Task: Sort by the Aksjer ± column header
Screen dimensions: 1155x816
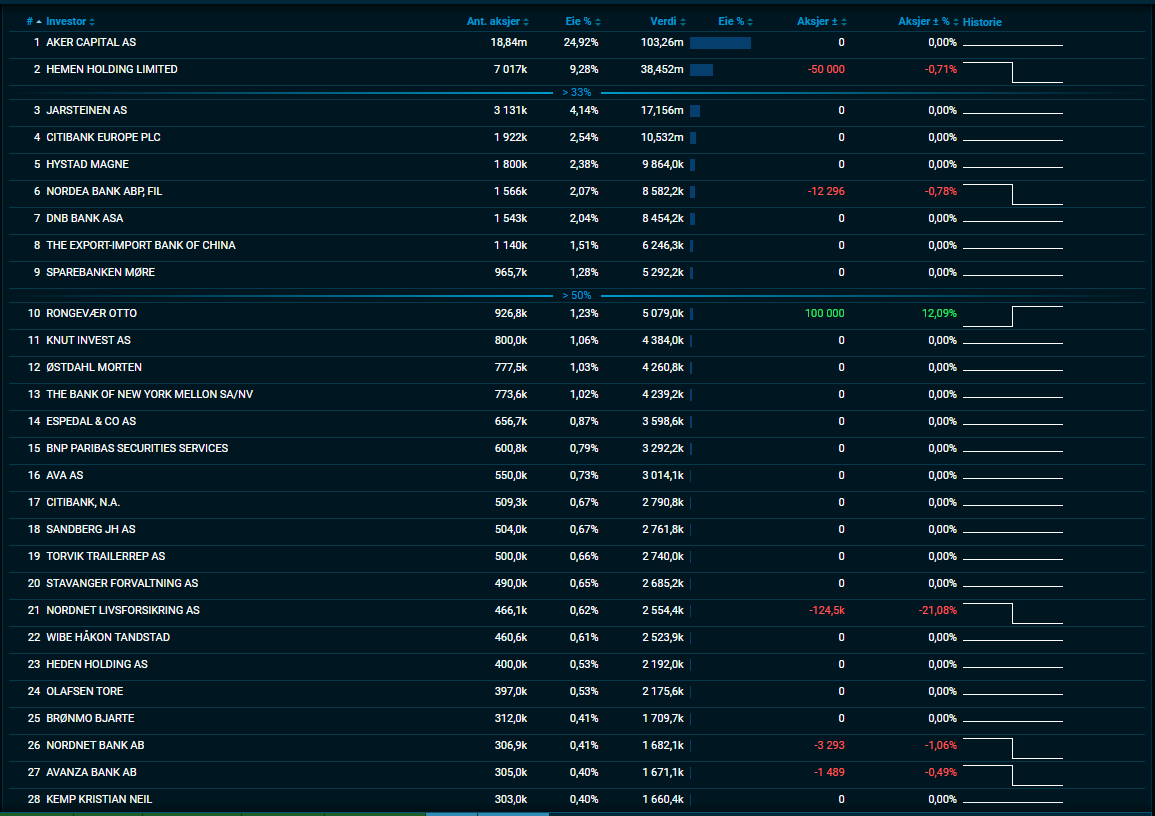Action: (x=821, y=21)
